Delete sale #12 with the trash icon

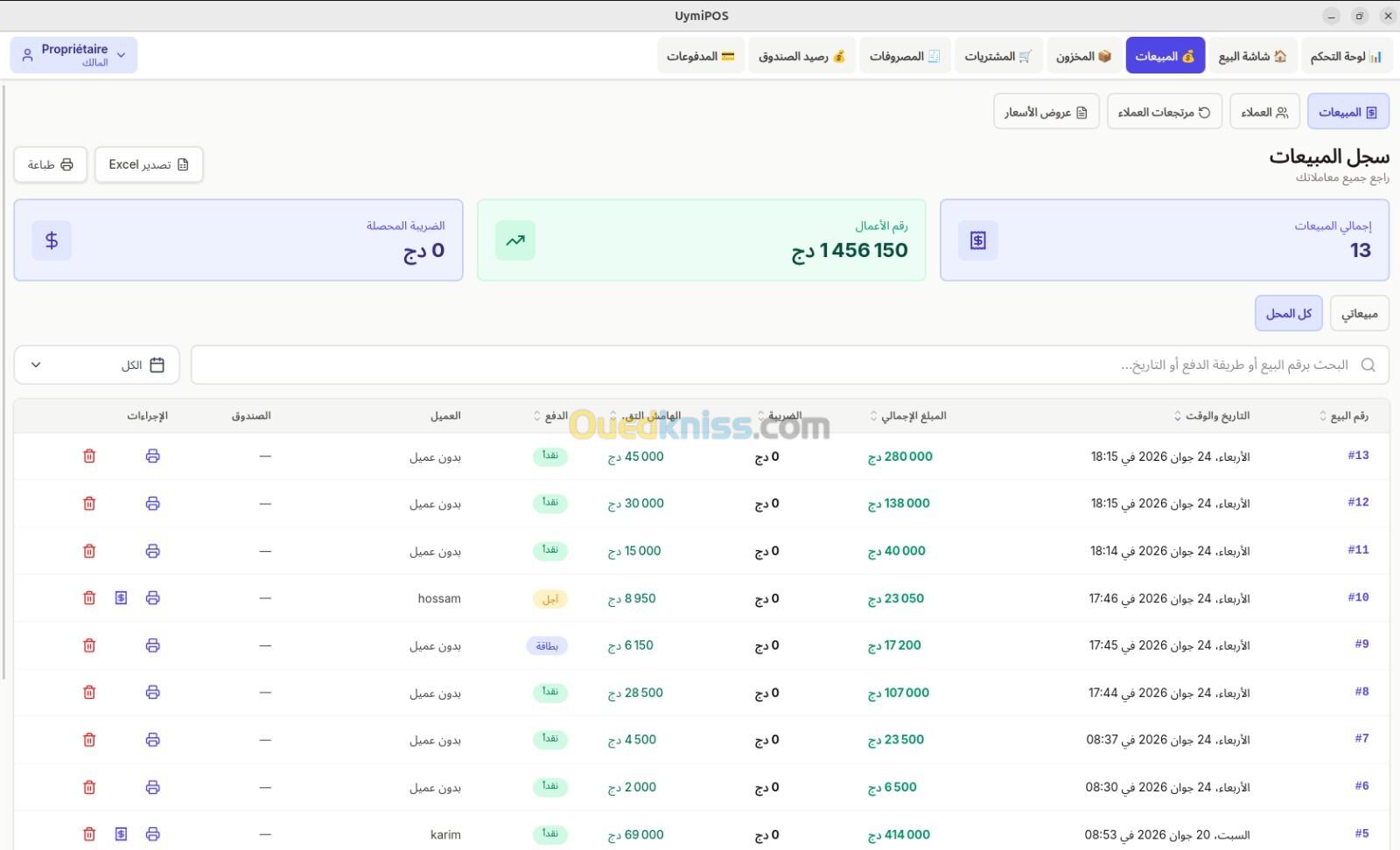click(x=89, y=504)
